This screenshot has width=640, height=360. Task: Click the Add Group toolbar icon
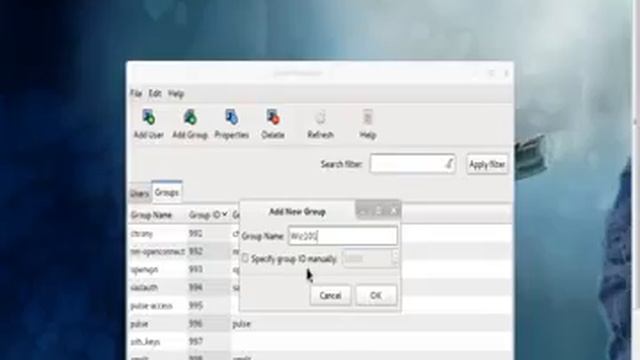pyautogui.click(x=190, y=124)
